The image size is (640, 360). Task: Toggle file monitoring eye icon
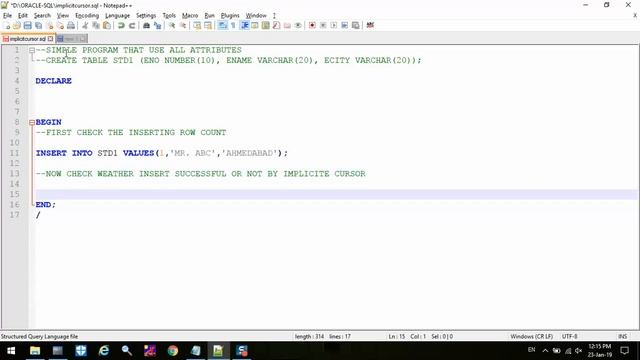pos(298,25)
